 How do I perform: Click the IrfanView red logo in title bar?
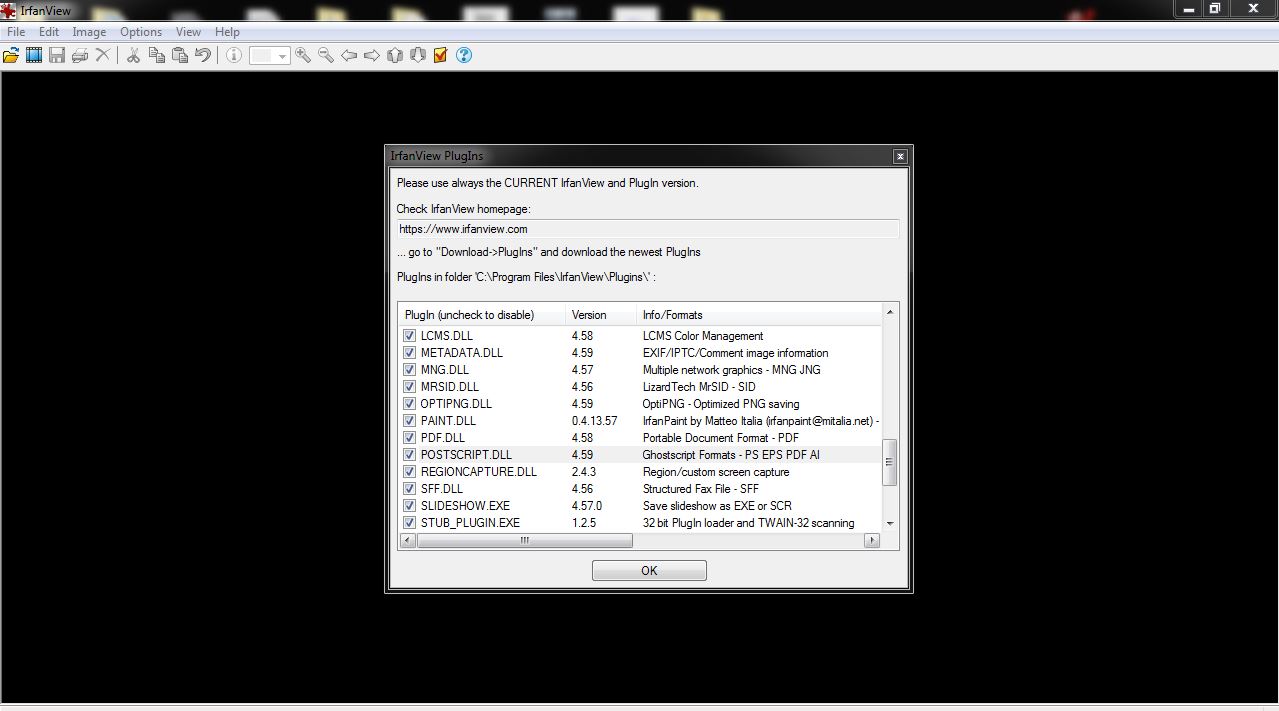pos(8,10)
